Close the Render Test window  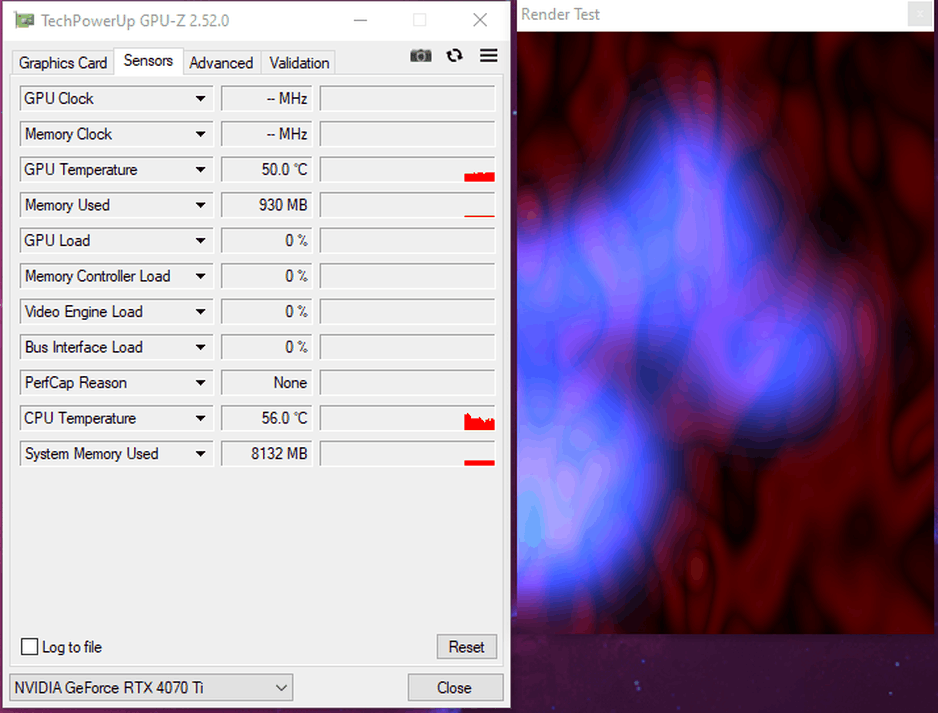tap(920, 14)
